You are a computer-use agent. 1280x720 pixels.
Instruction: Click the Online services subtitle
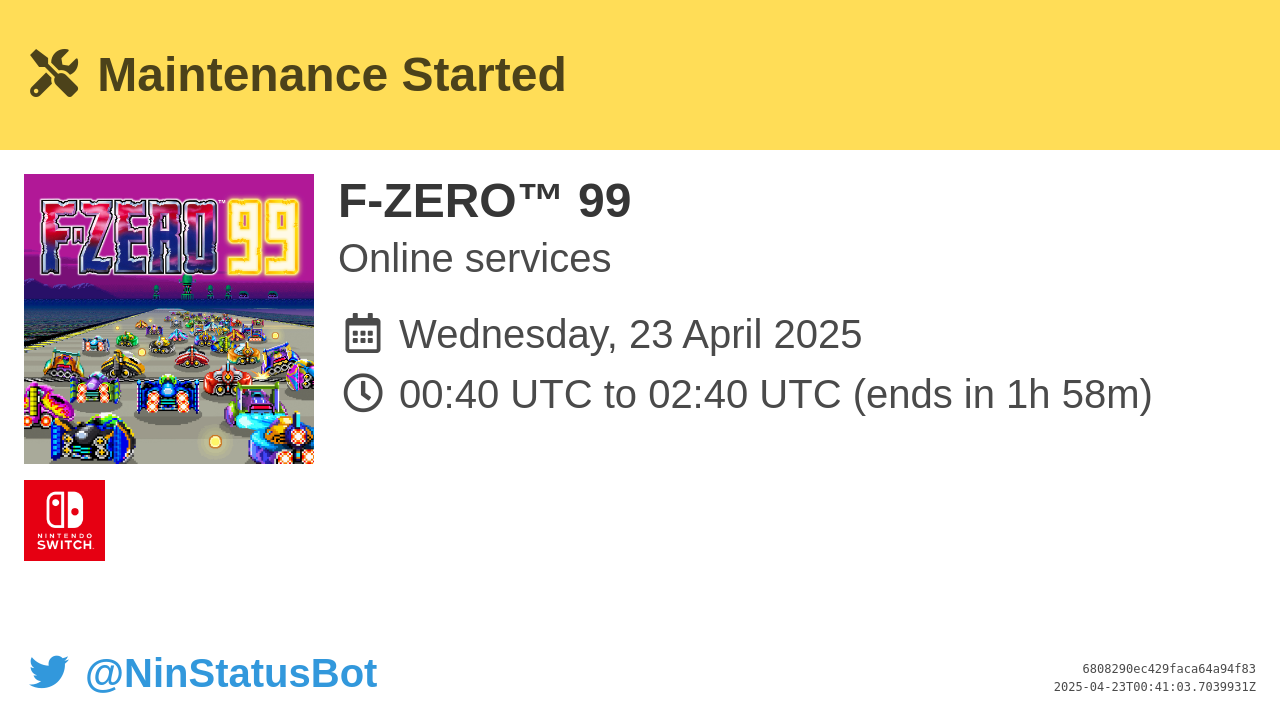click(474, 258)
